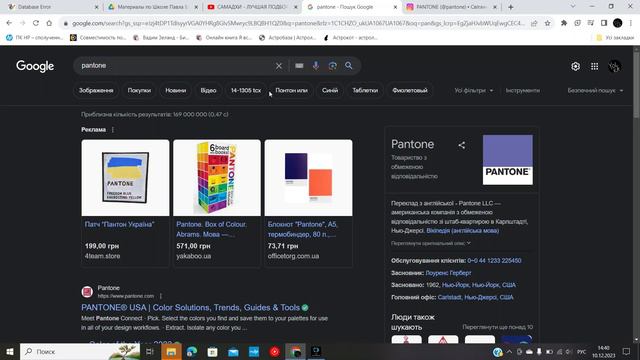Open Chrome three-dot menu
This screenshot has height=360, width=640.
631,23
